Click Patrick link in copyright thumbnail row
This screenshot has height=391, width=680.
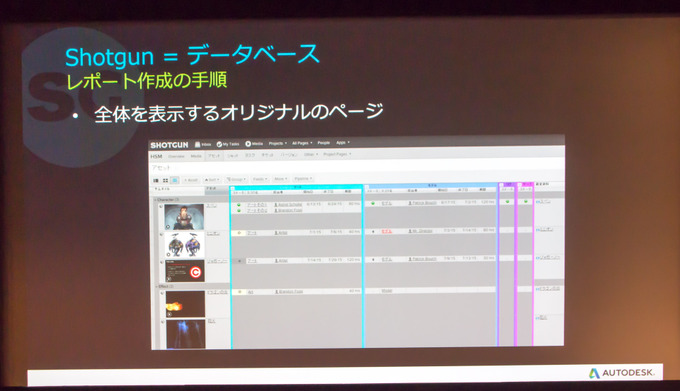[422, 259]
